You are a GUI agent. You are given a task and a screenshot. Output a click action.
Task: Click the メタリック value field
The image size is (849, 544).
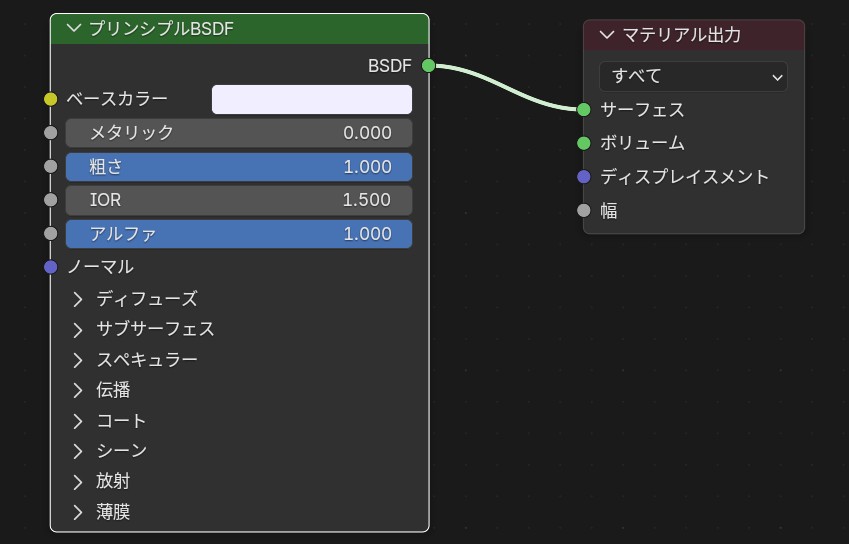239,133
